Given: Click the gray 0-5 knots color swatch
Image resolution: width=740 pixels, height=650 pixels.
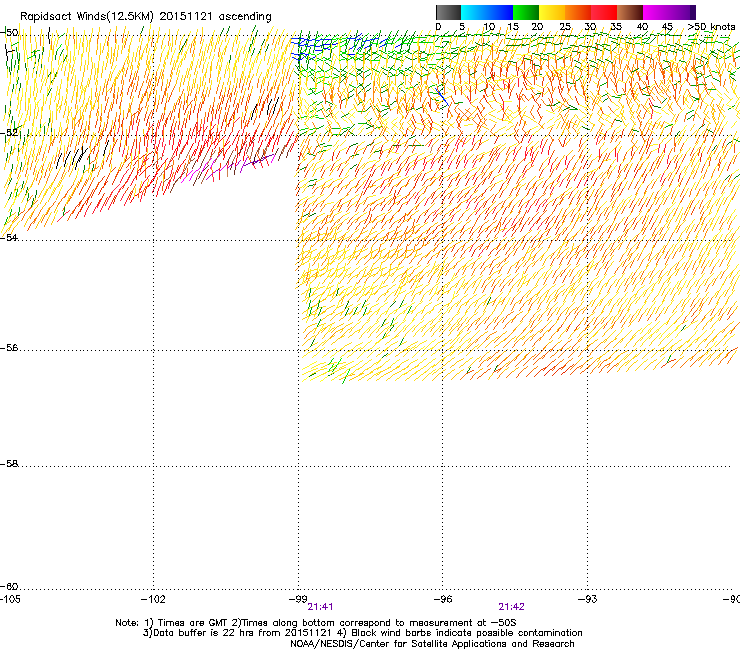Looking at the screenshot, I should point(448,12).
